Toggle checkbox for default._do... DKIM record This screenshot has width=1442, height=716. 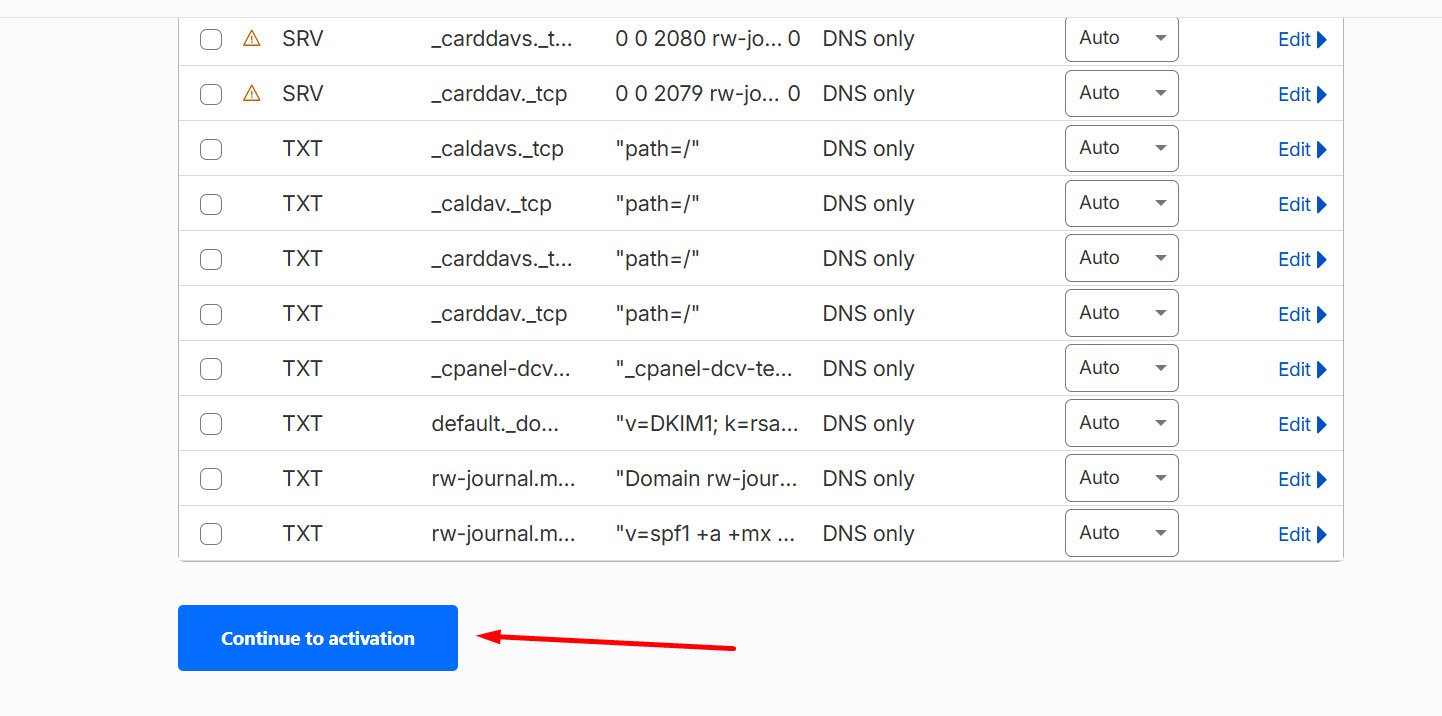(211, 424)
